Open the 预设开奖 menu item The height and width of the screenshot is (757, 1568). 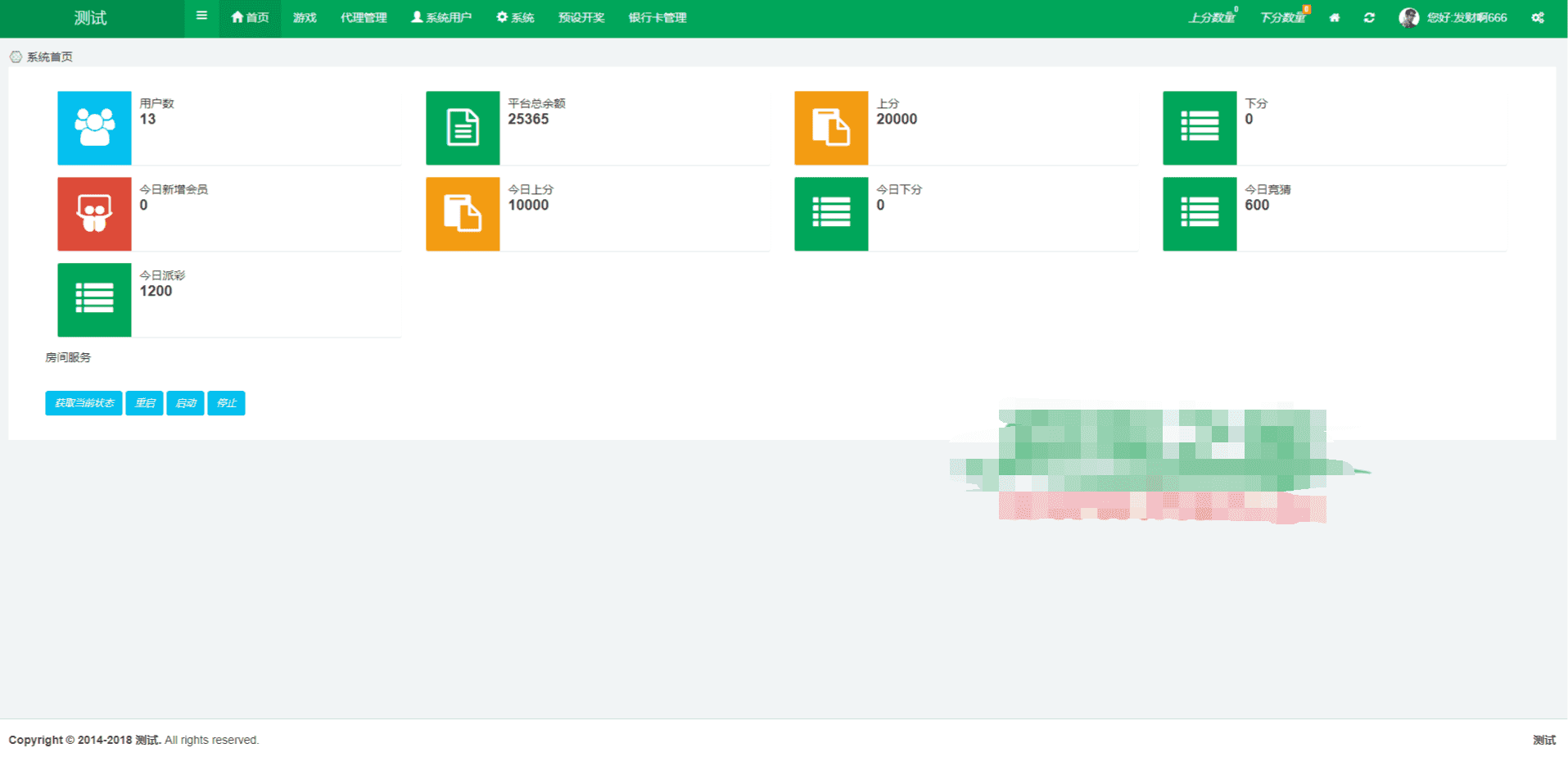pos(581,17)
